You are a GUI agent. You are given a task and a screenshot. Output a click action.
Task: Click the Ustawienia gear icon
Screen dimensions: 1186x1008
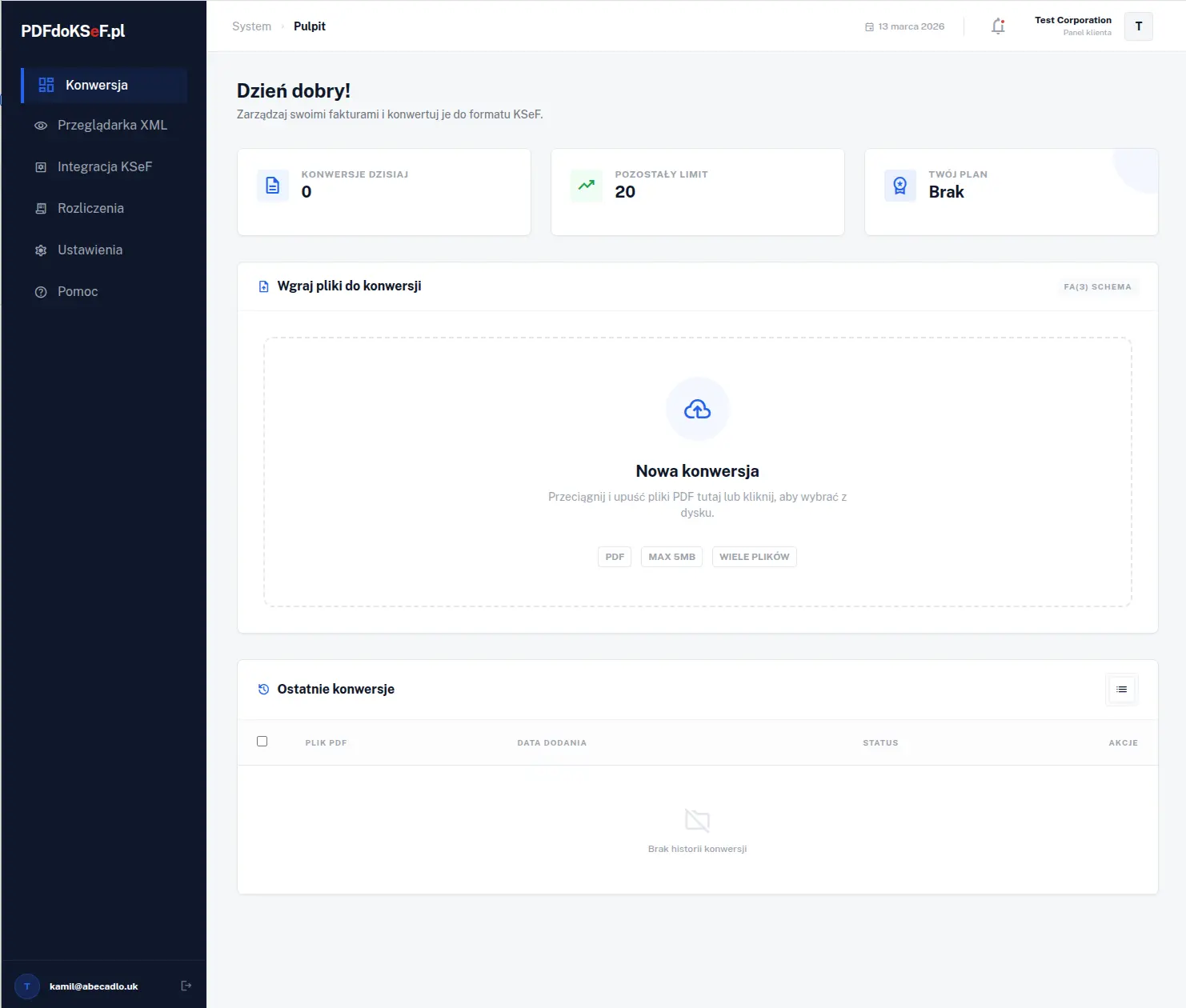[41, 250]
